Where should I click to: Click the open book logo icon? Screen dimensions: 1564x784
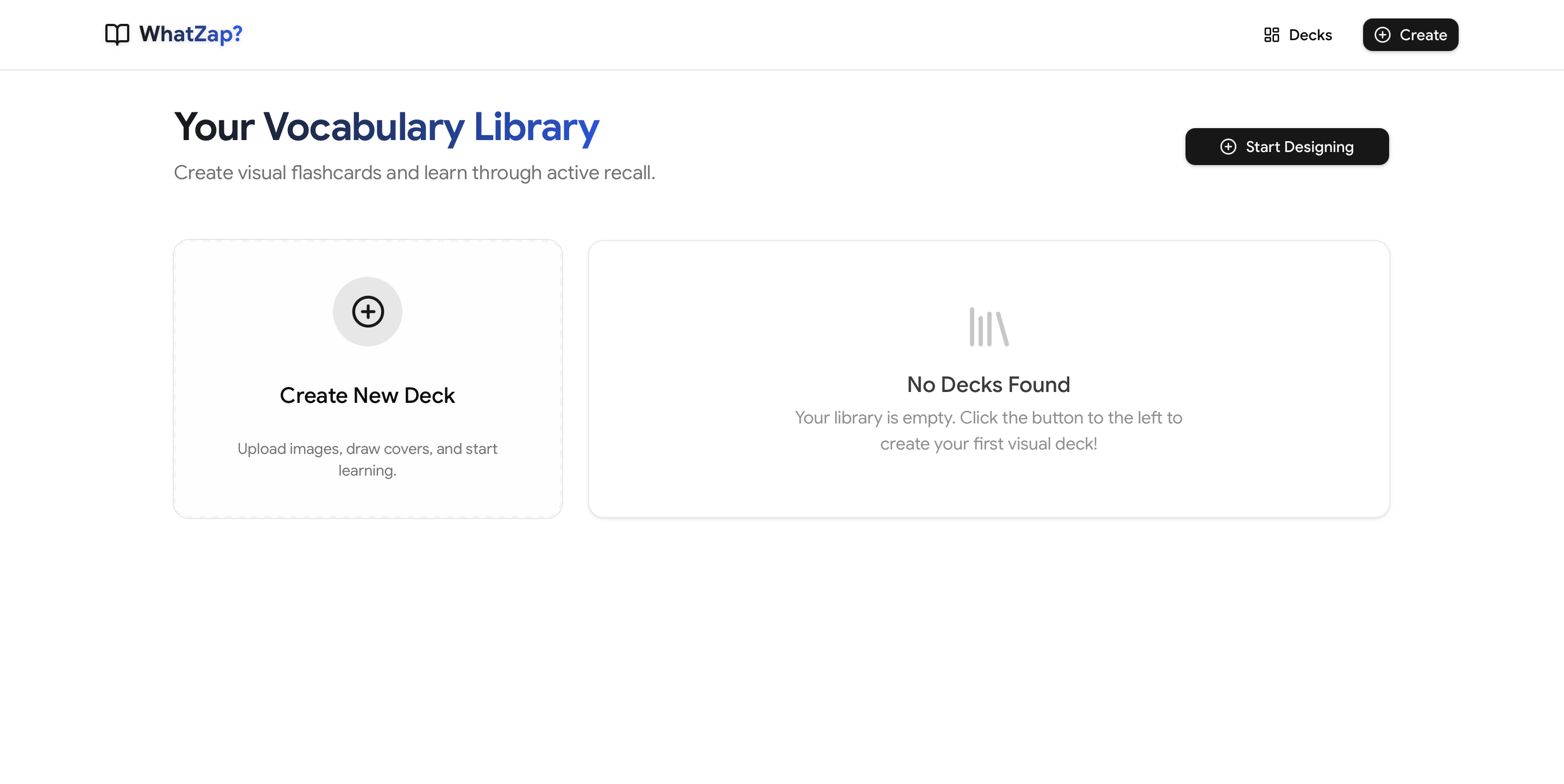point(117,34)
